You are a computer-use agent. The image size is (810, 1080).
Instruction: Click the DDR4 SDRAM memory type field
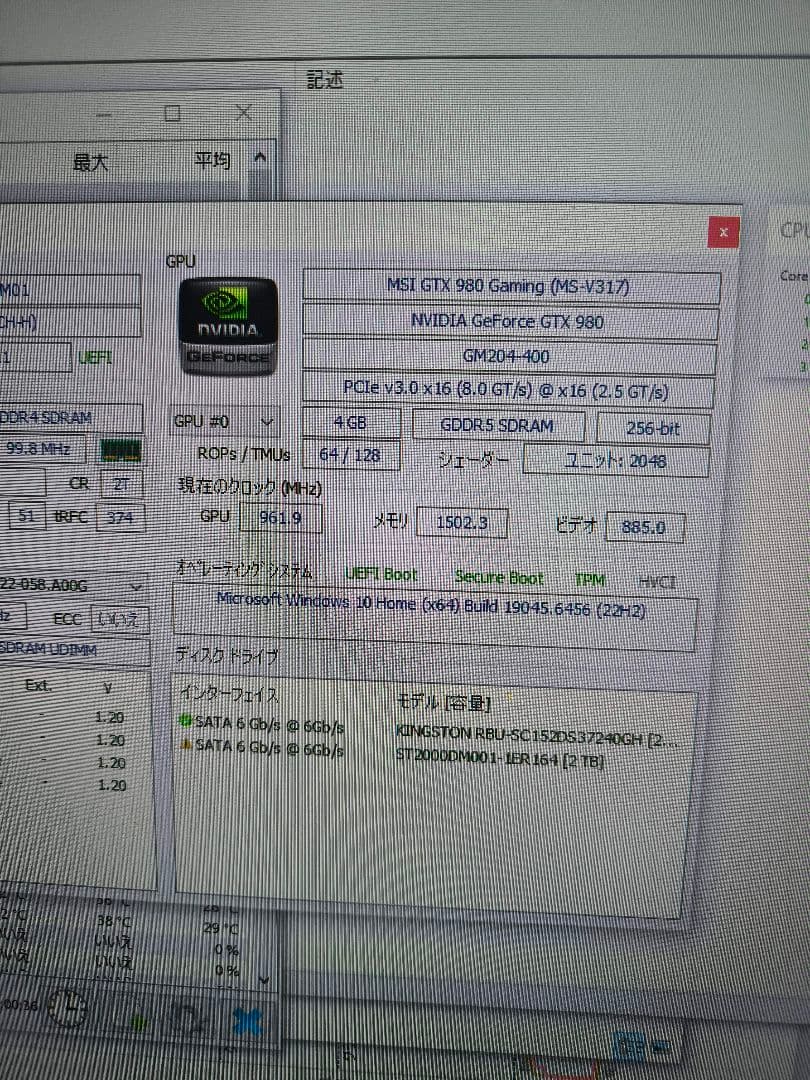pos(69,418)
